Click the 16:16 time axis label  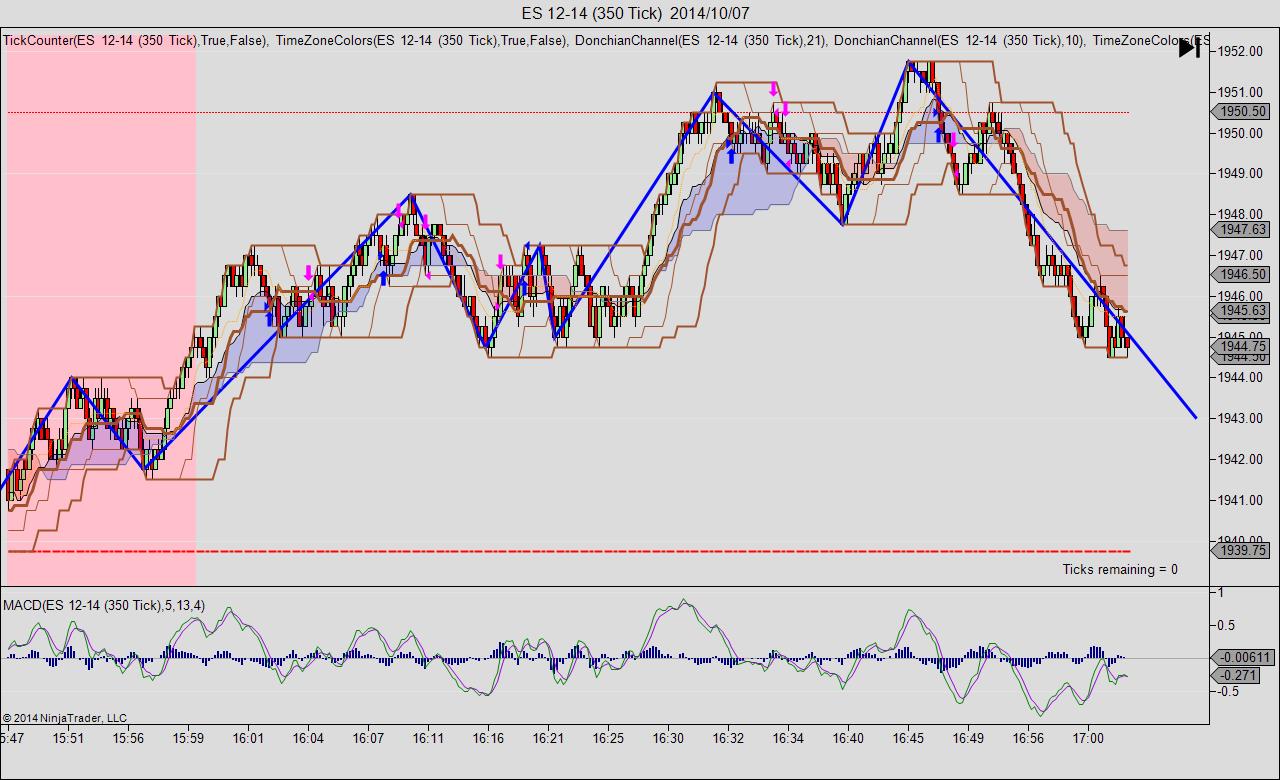(488, 738)
